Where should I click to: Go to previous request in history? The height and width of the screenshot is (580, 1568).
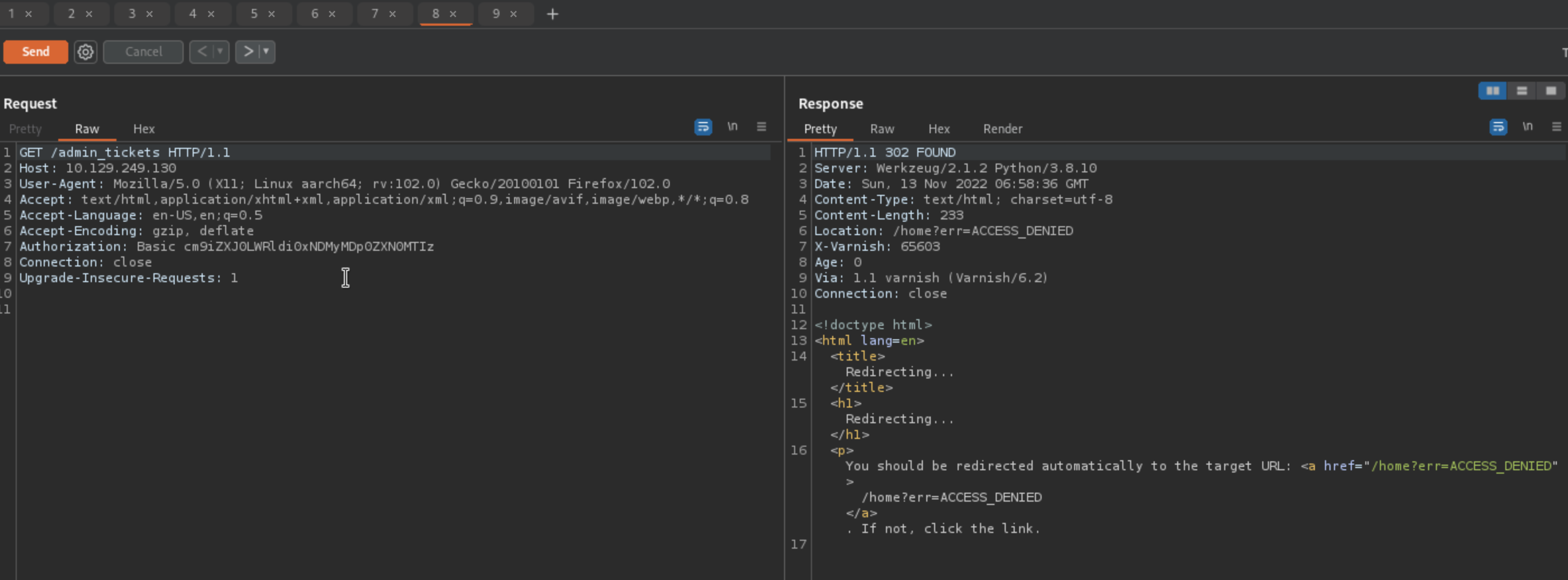pos(202,52)
